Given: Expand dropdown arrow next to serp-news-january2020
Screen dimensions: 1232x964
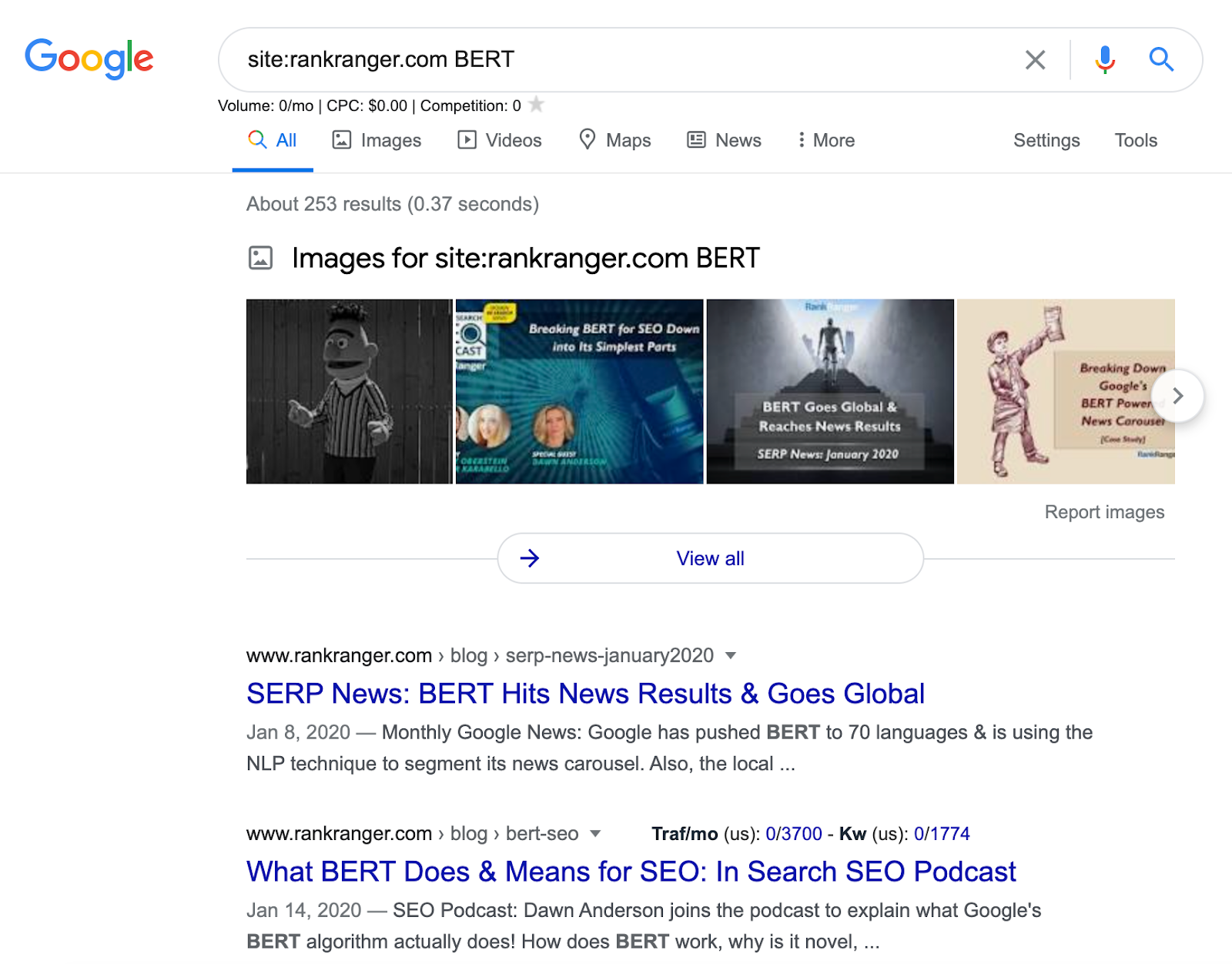Looking at the screenshot, I should pyautogui.click(x=731, y=656).
